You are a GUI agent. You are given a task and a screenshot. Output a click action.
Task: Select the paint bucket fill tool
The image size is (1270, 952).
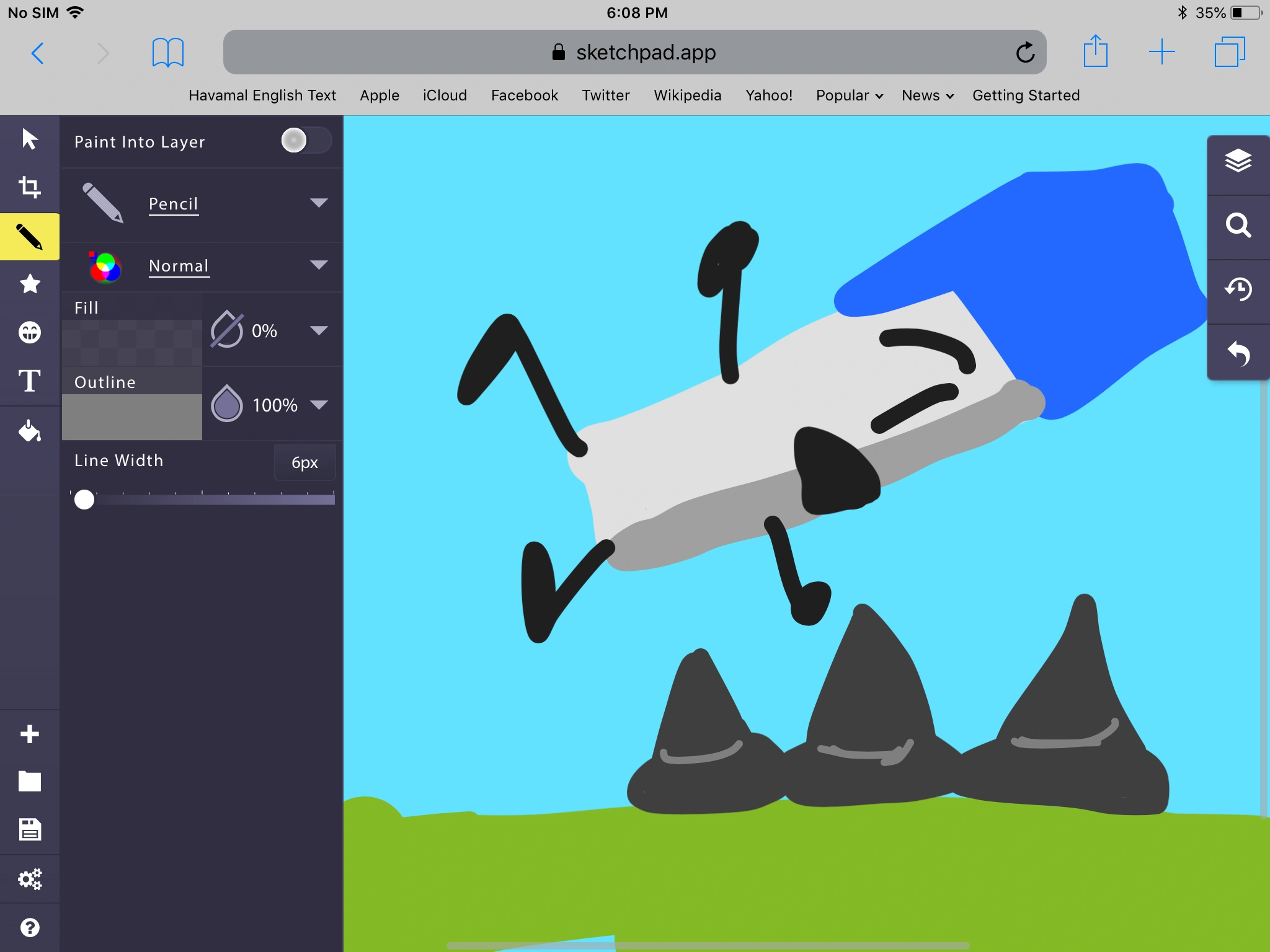[x=29, y=430]
